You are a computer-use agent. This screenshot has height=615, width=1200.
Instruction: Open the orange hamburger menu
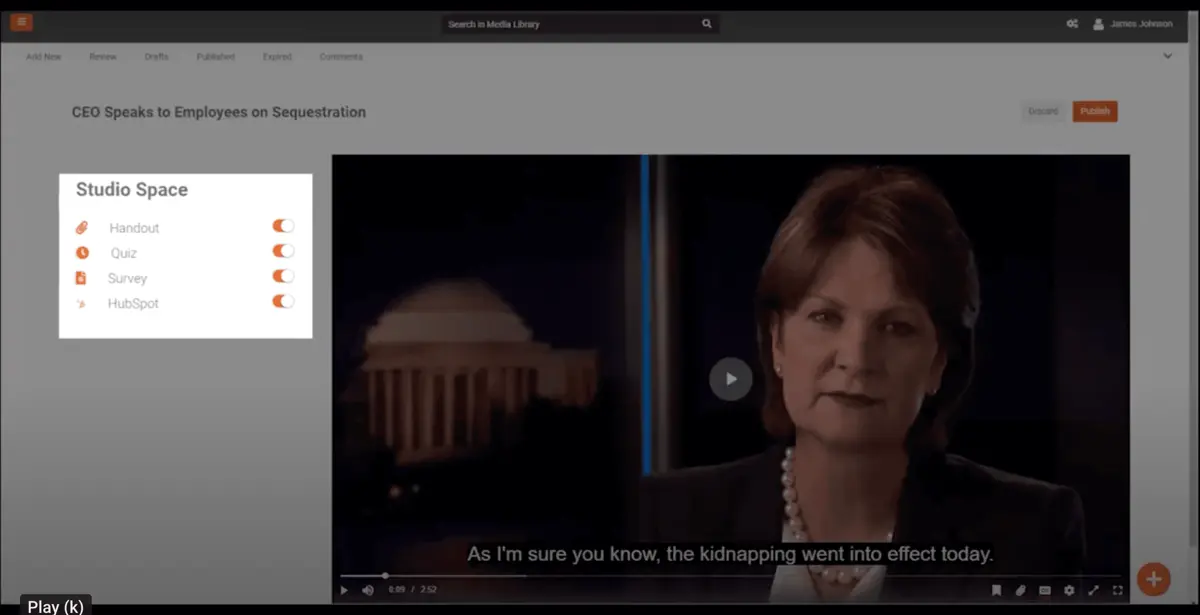click(21, 22)
